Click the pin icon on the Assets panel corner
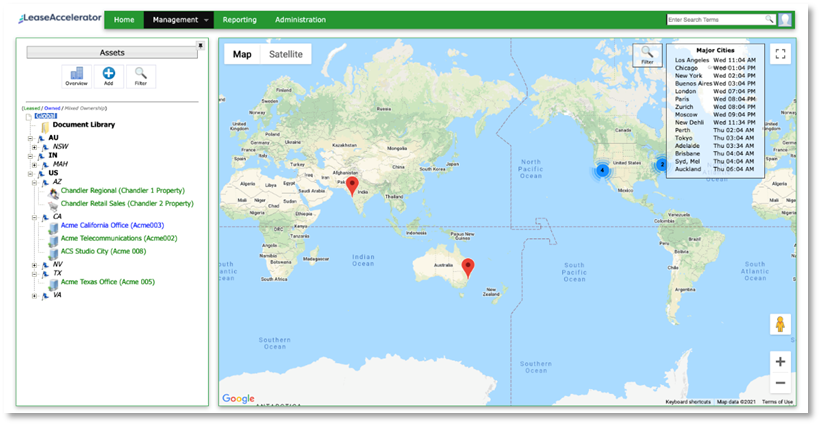 tap(200, 46)
